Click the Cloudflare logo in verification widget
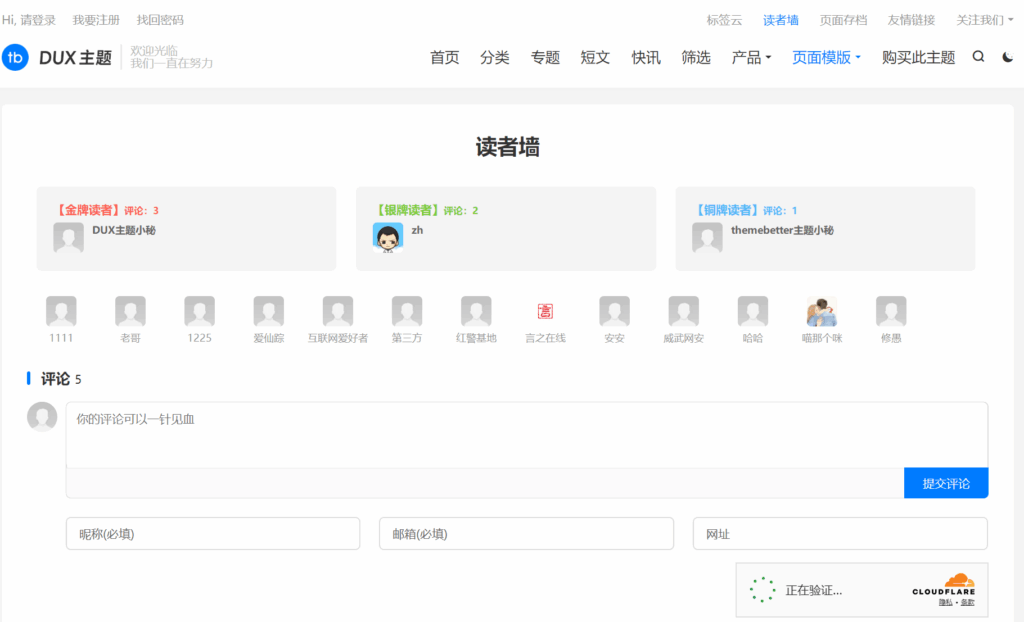Viewport: 1024px width, 622px height. point(943,584)
